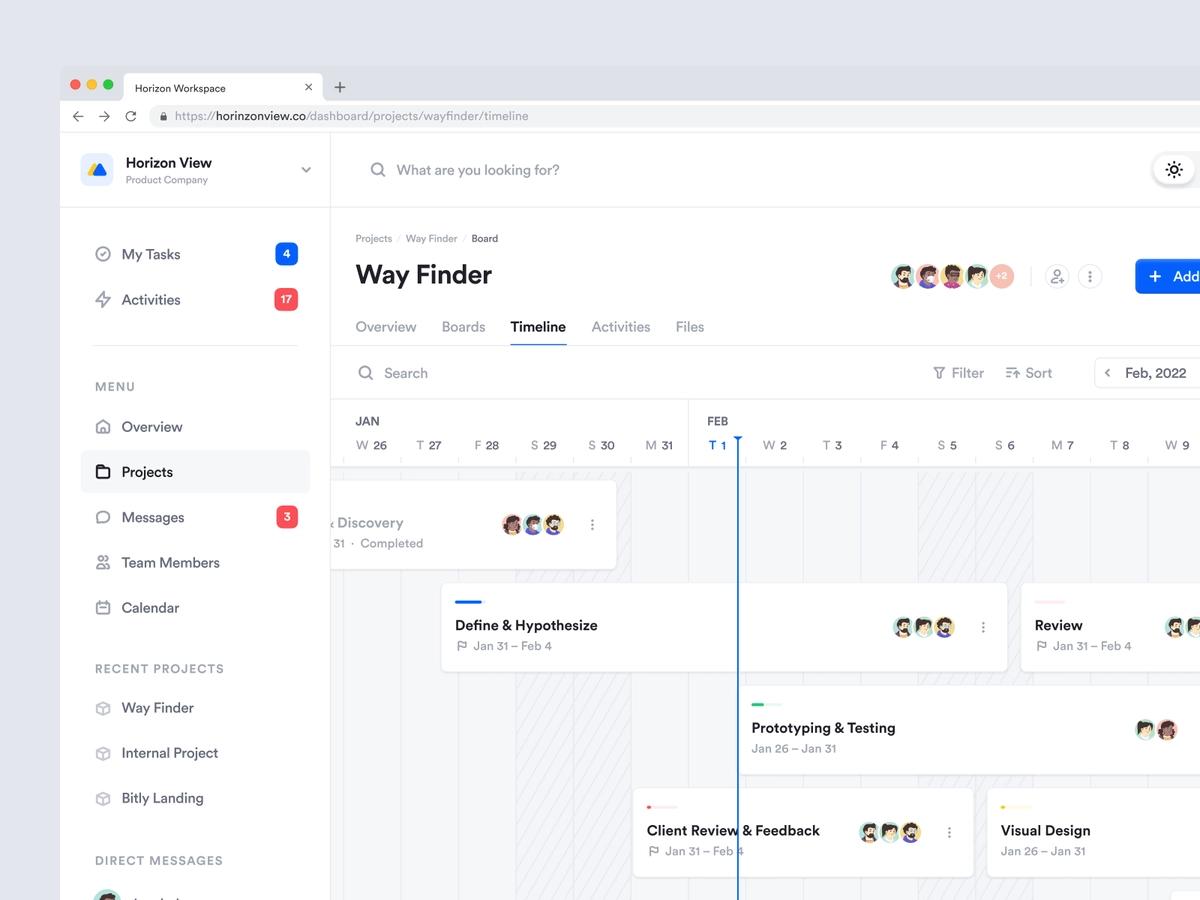The height and width of the screenshot is (900, 1200).
Task: Click Discovery card member avatars
Action: click(x=533, y=525)
